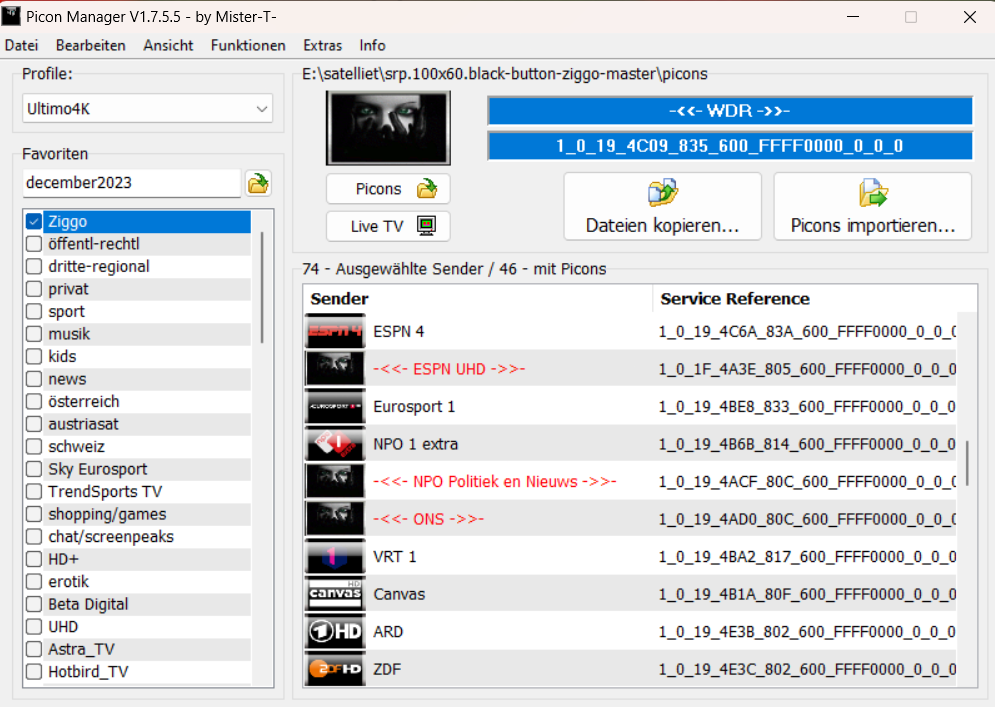Uncheck the Ziggo favorites checkbox

pyautogui.click(x=34, y=222)
